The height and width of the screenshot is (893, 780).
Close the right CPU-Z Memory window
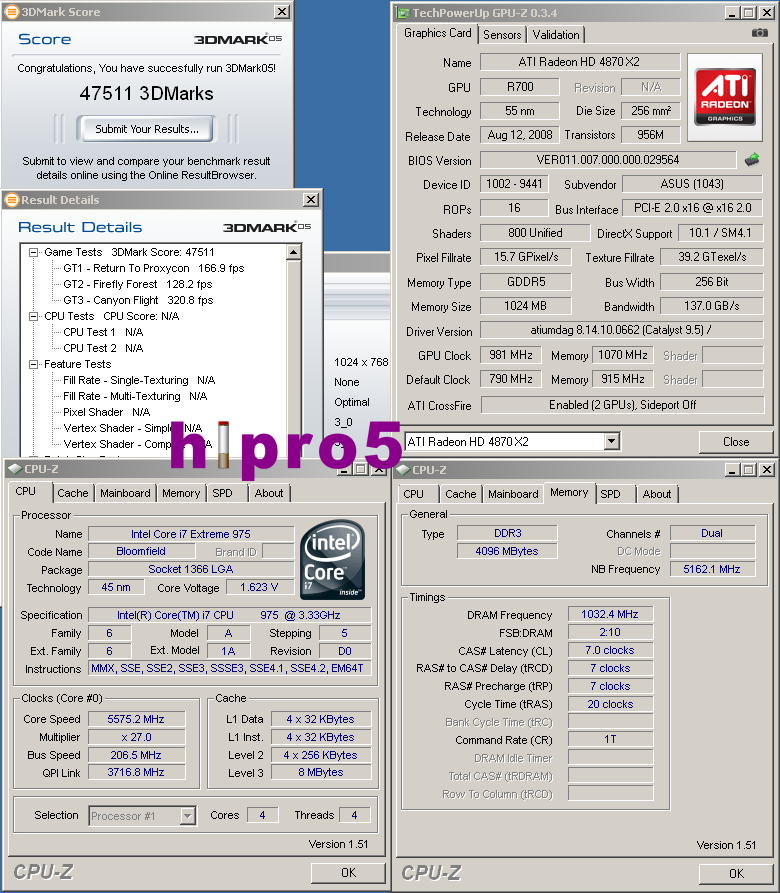[x=767, y=469]
